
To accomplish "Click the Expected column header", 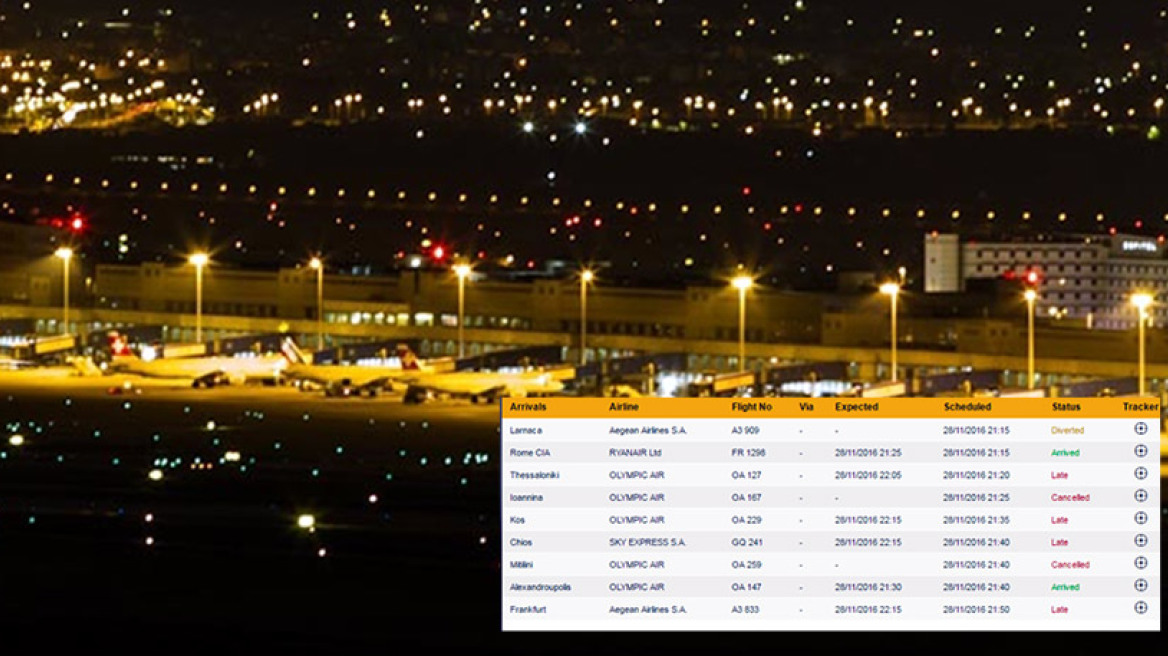I will click(x=856, y=407).
